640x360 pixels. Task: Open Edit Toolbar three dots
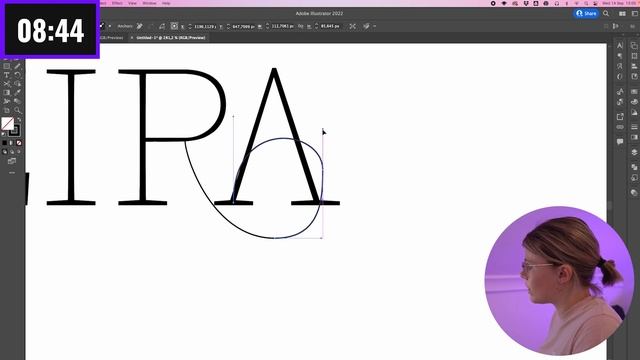[12, 173]
